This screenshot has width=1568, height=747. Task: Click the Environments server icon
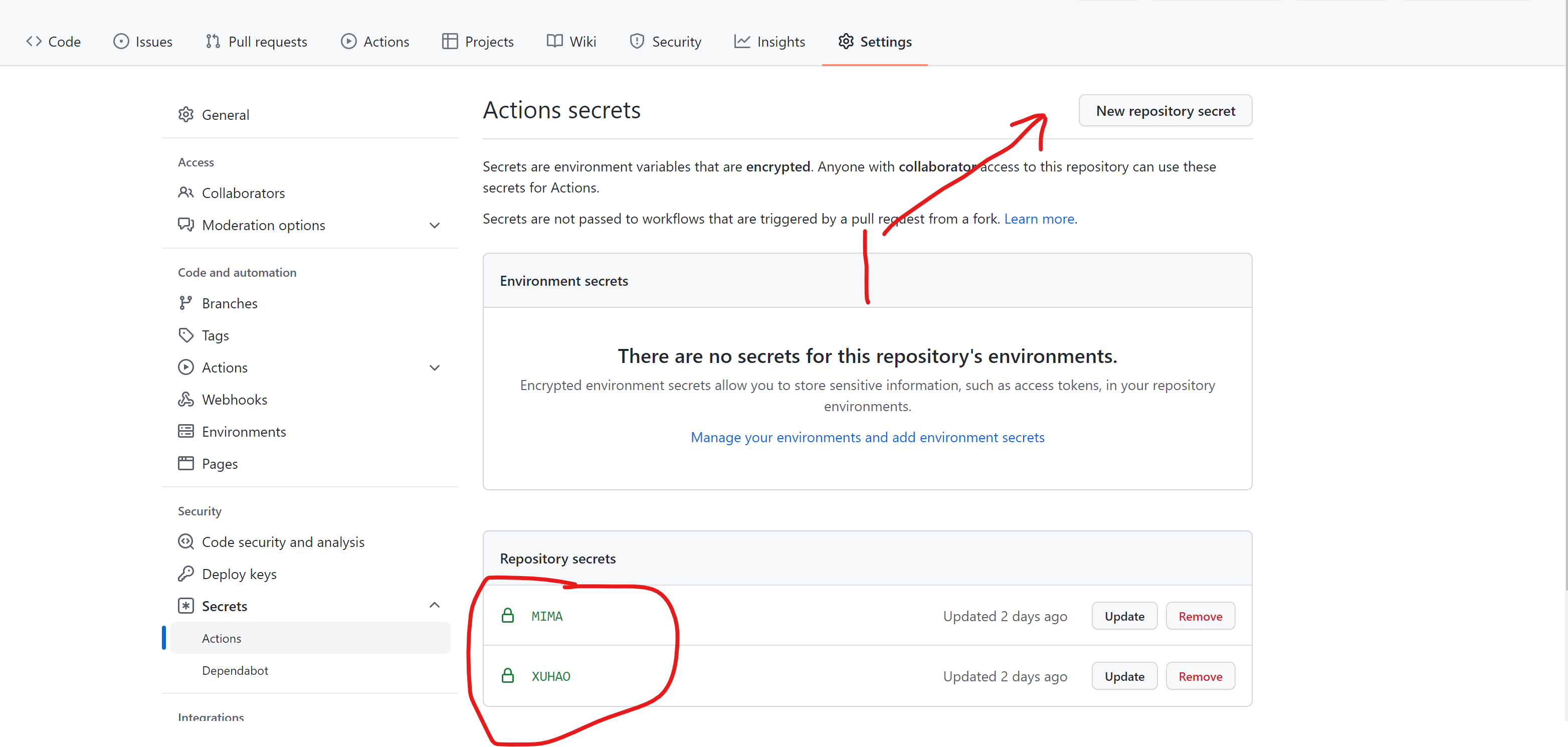tap(185, 431)
